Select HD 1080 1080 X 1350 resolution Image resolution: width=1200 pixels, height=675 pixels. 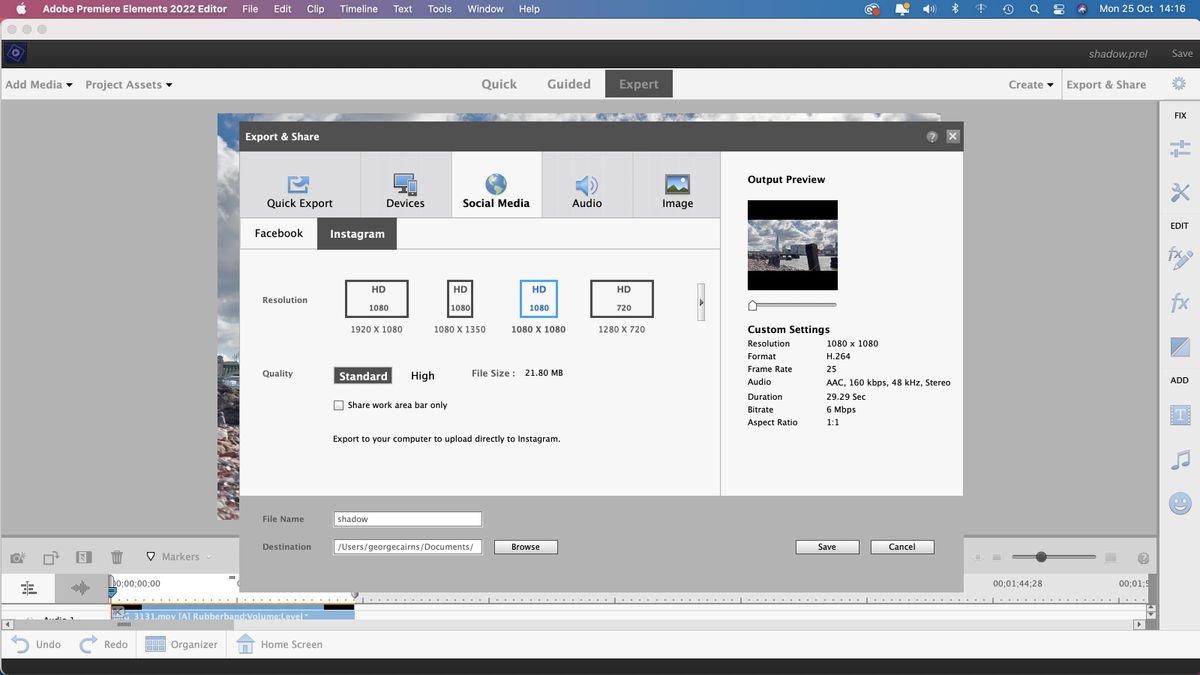pyautogui.click(x=460, y=299)
